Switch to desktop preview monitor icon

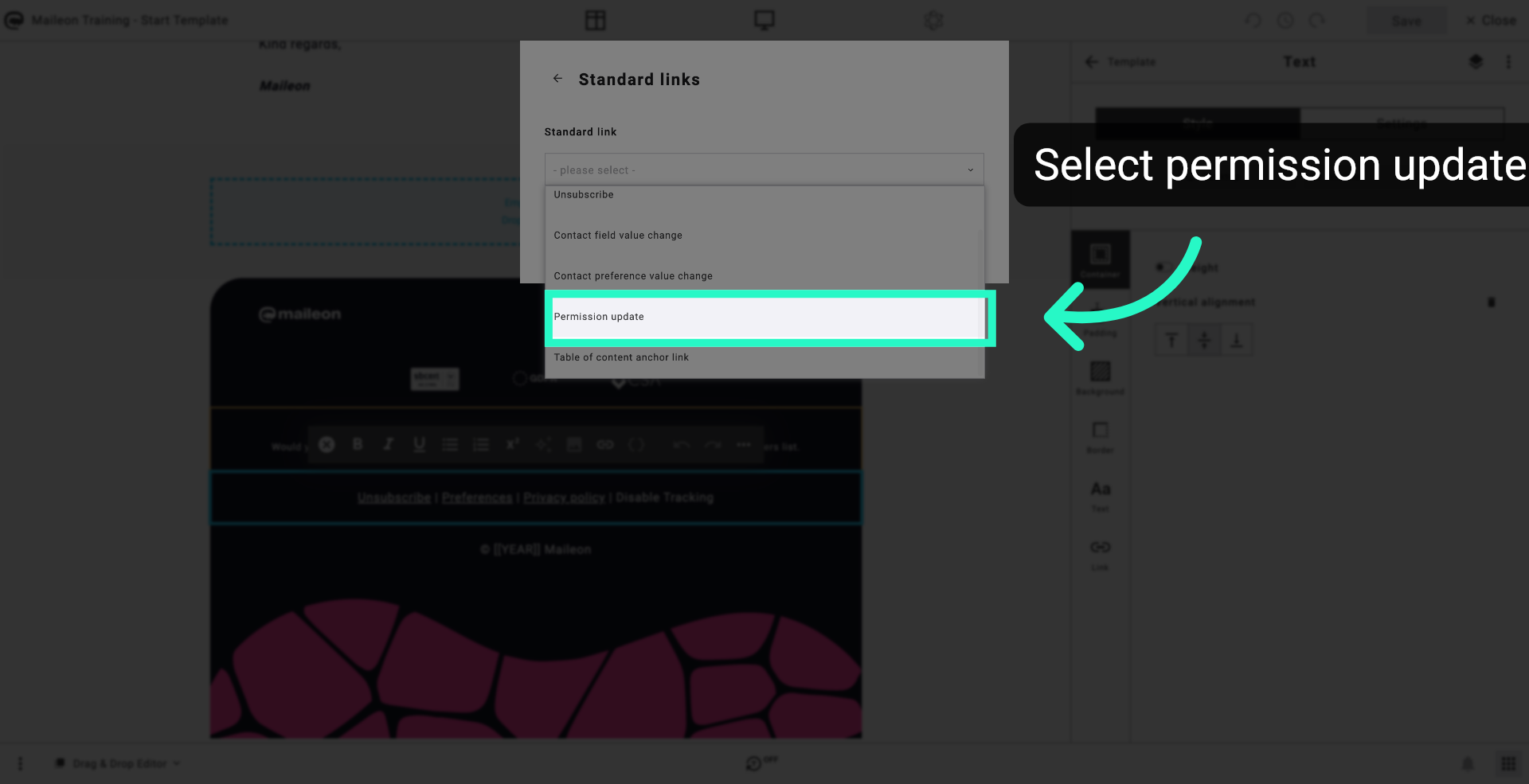click(x=764, y=20)
